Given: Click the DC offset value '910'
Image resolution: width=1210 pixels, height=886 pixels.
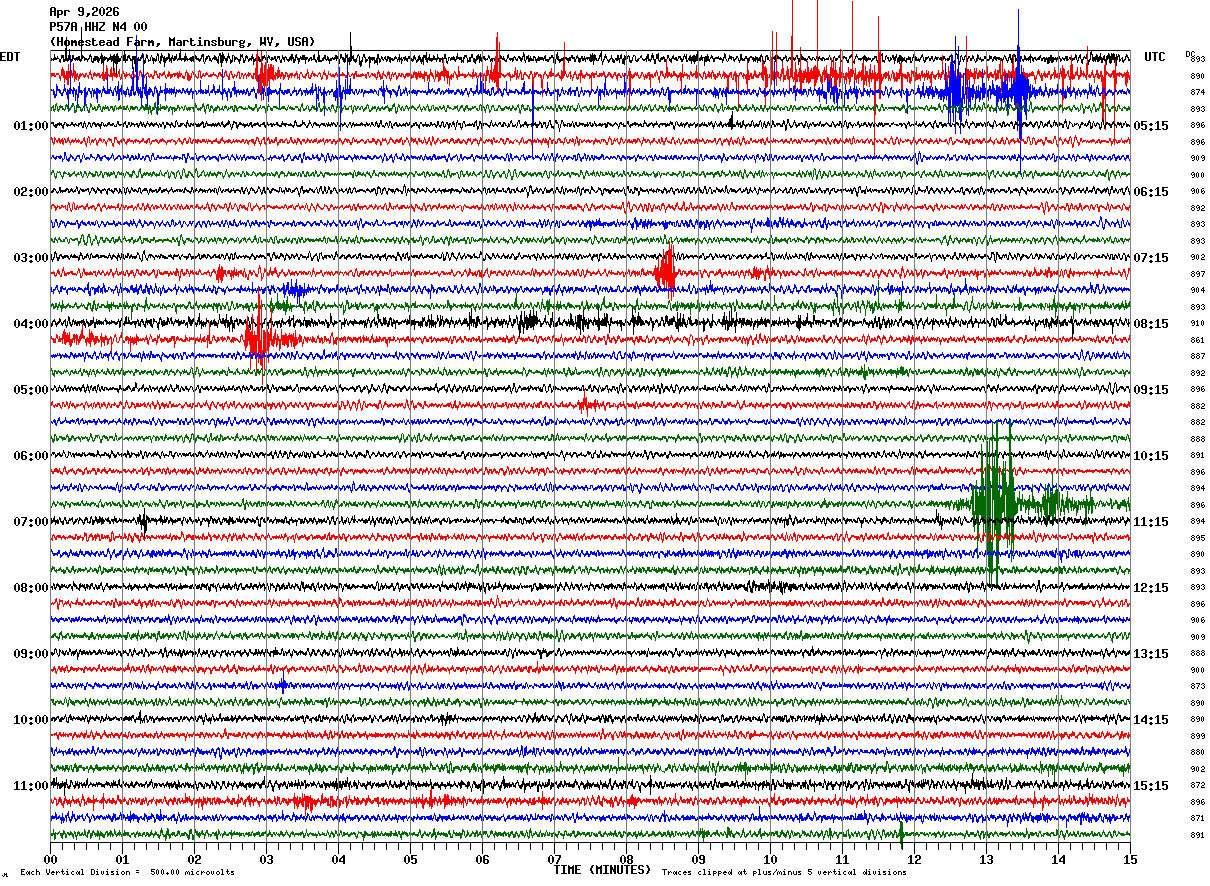Looking at the screenshot, I should click(x=1197, y=323).
